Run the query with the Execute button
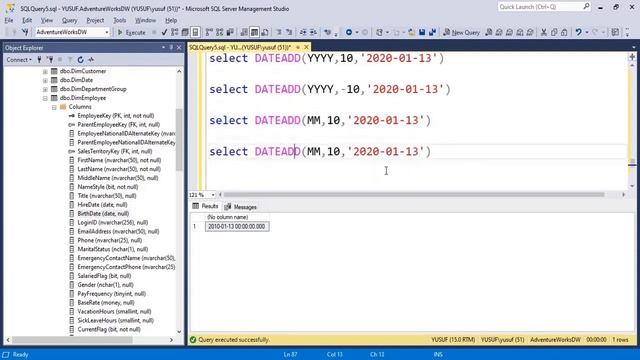The image size is (640, 360). 131,32
